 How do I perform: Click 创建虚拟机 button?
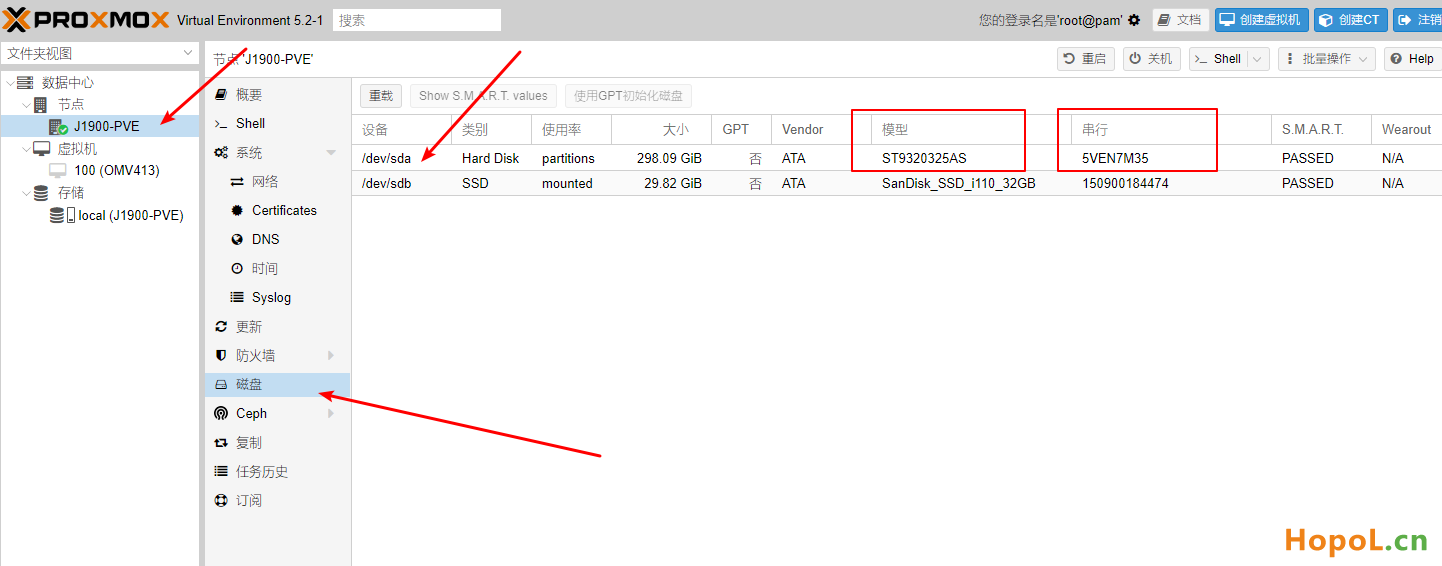(x=1261, y=20)
